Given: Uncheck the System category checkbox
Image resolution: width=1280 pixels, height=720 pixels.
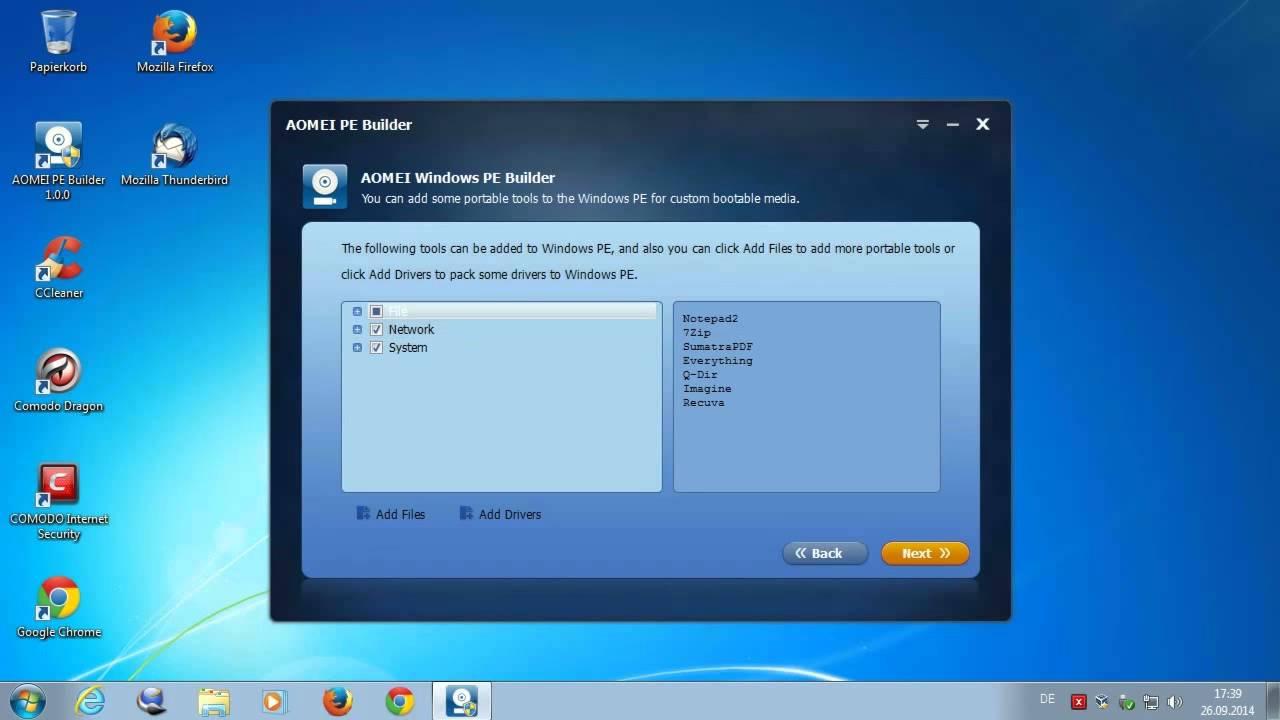Looking at the screenshot, I should [376, 347].
